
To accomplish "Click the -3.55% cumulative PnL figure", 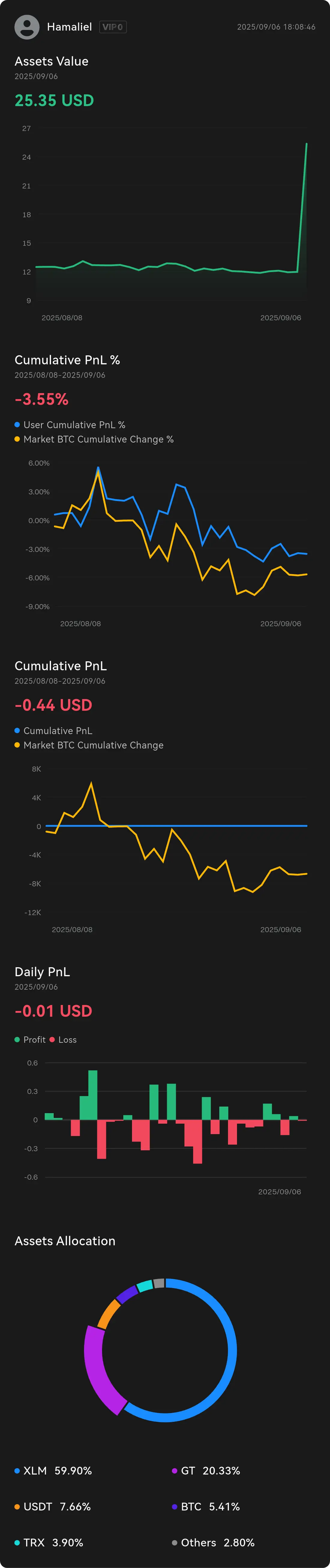I will pos(41,399).
